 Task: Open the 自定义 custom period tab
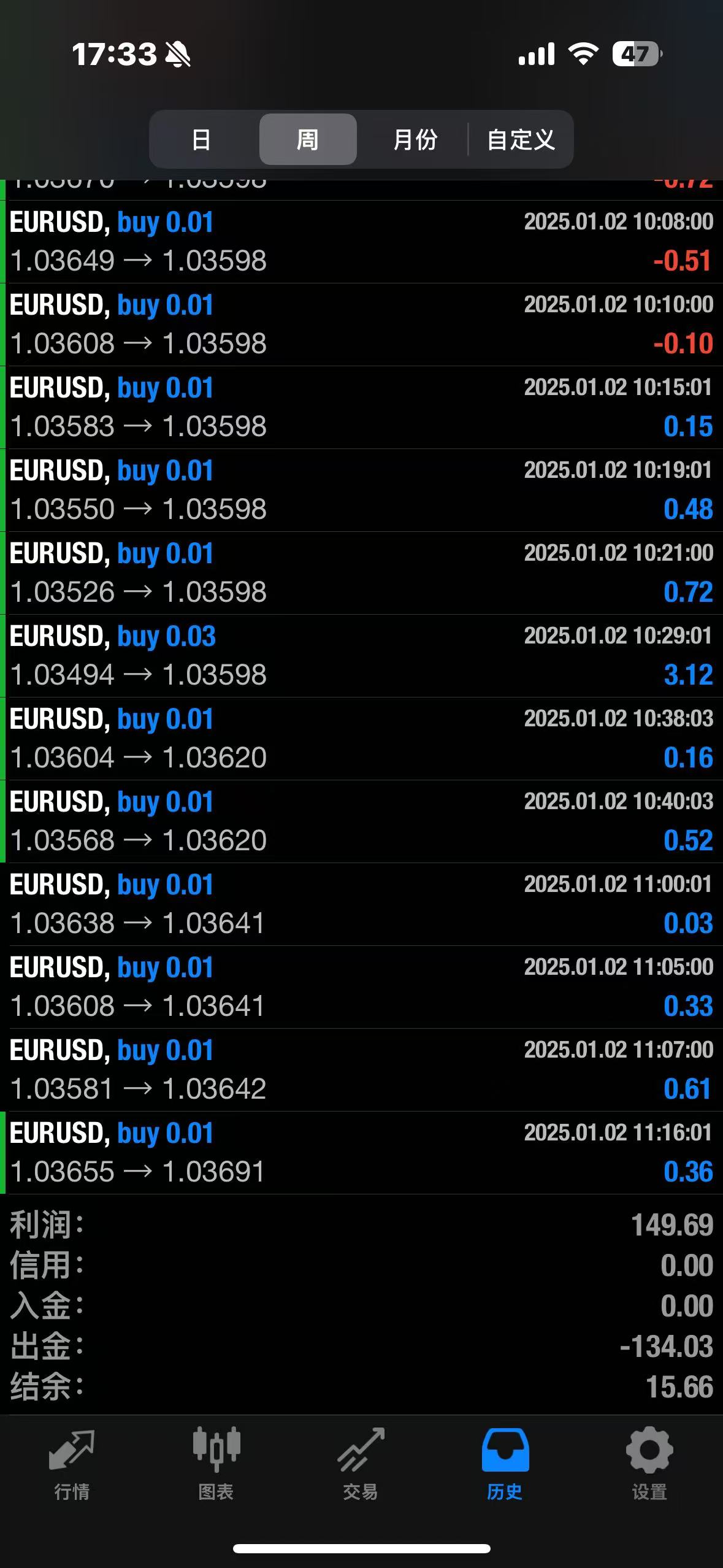(x=521, y=139)
